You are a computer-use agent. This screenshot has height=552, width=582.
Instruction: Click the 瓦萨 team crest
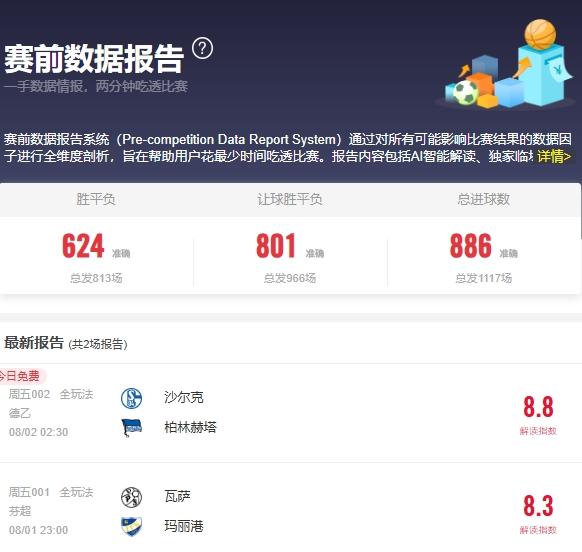[131, 497]
